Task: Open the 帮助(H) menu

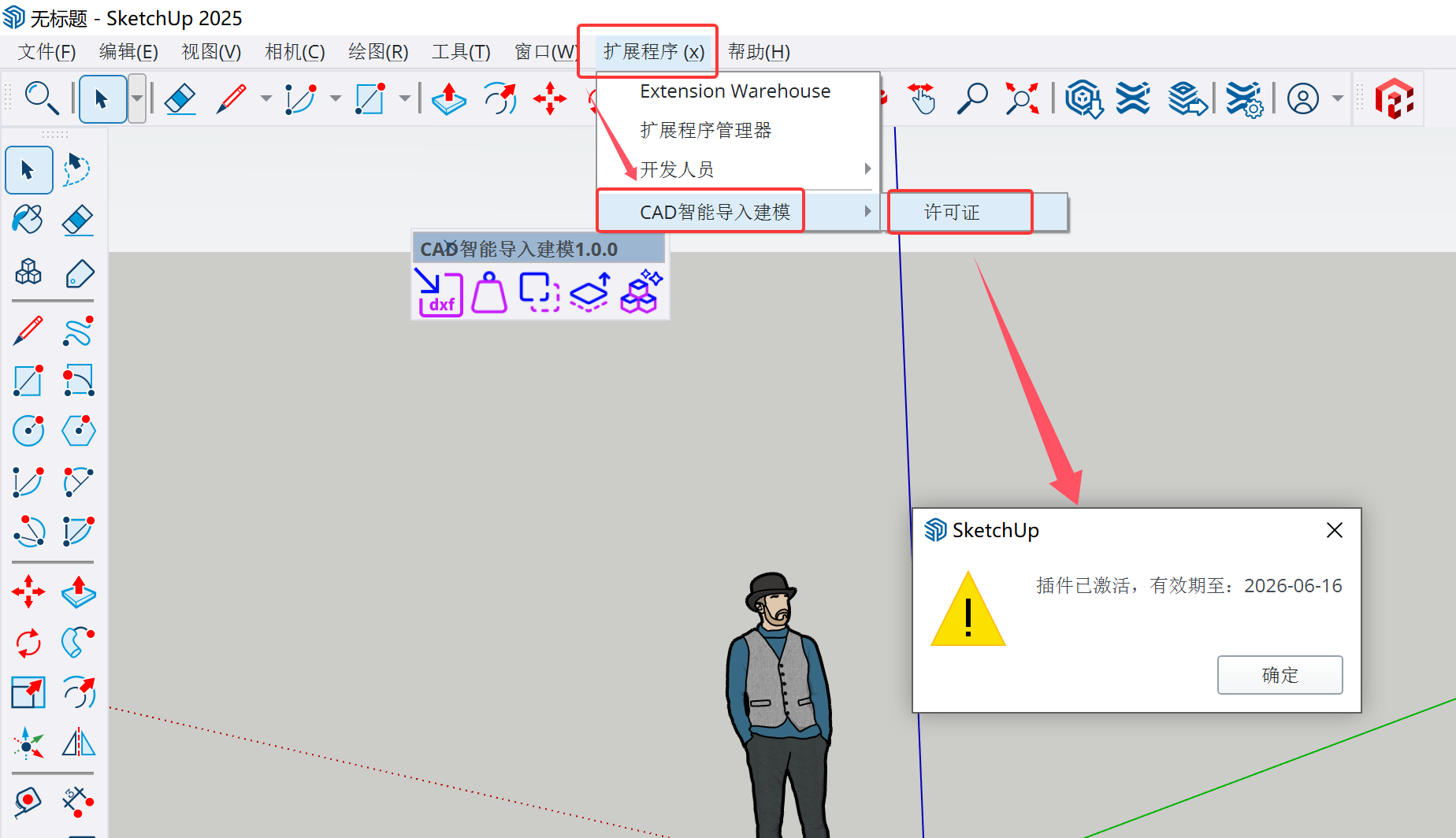Action: click(x=759, y=52)
